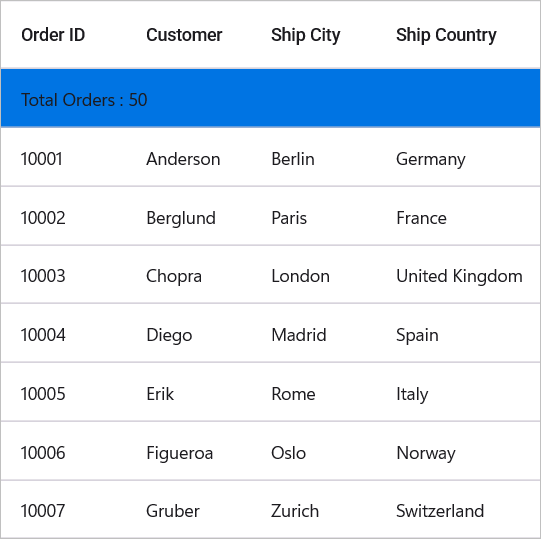
Task: Click the Customer column header
Action: click(x=188, y=35)
